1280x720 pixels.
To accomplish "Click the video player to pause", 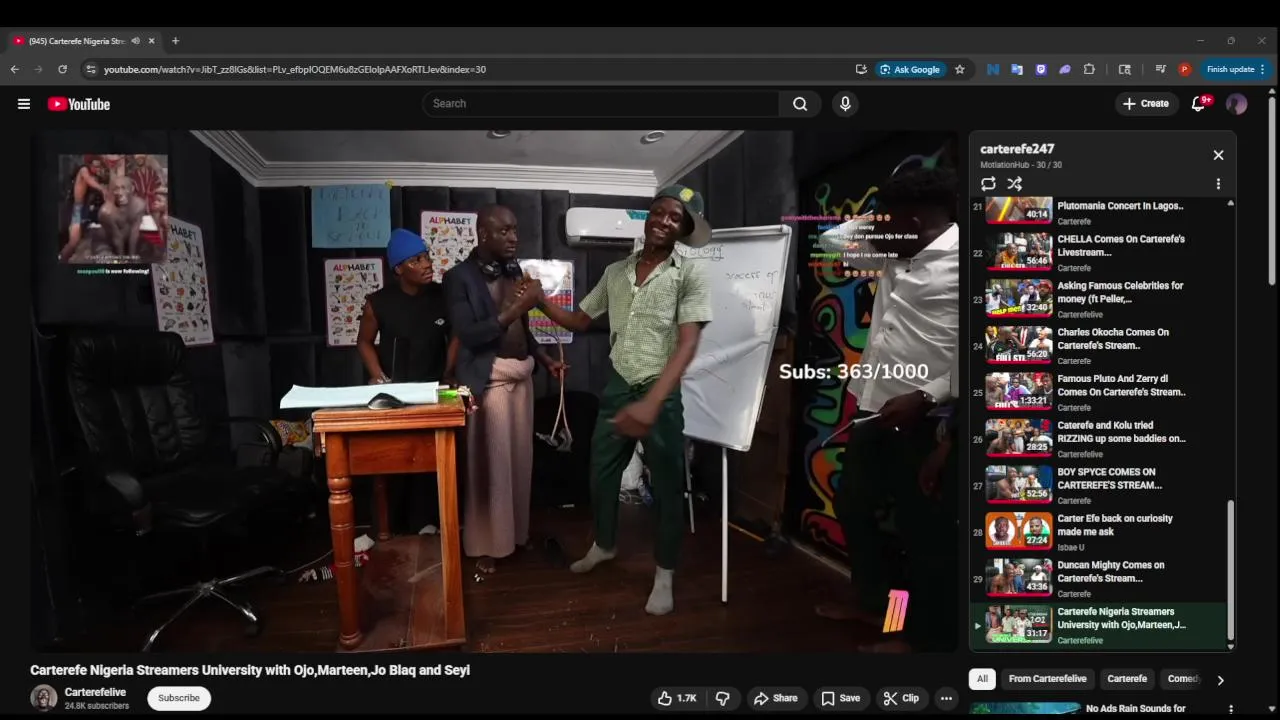I will coord(494,391).
